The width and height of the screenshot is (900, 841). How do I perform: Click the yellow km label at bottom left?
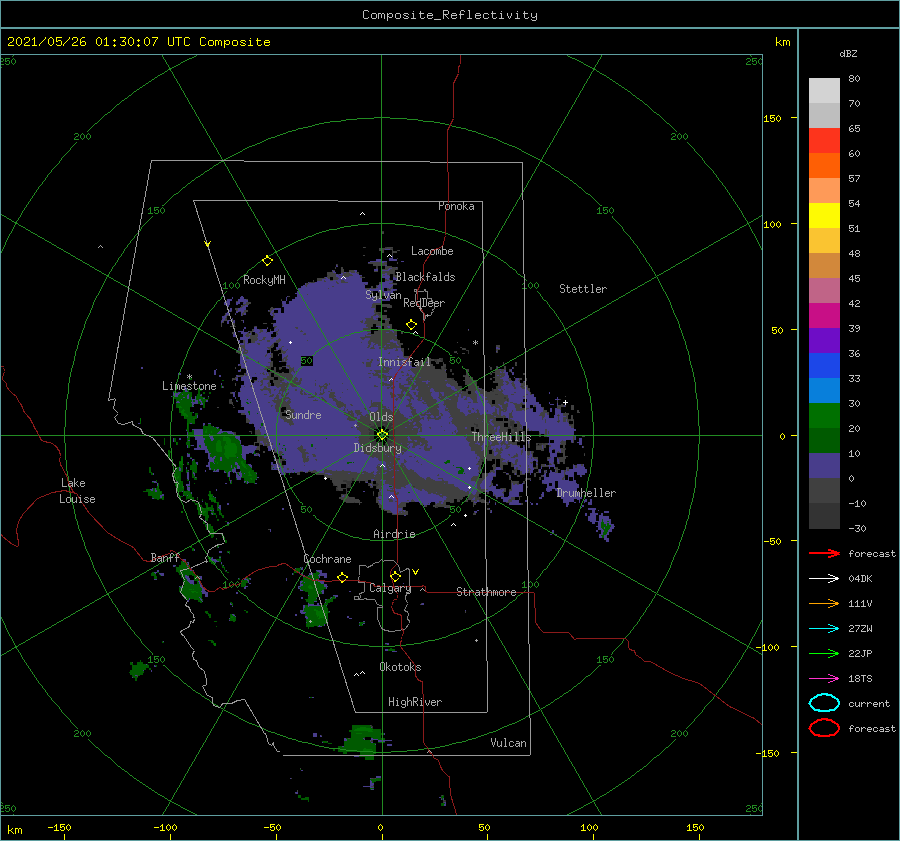point(14,830)
